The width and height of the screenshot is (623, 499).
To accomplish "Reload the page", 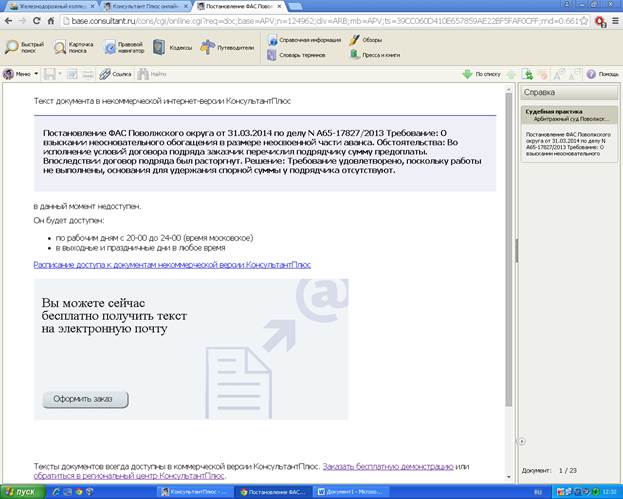I will tap(37, 21).
